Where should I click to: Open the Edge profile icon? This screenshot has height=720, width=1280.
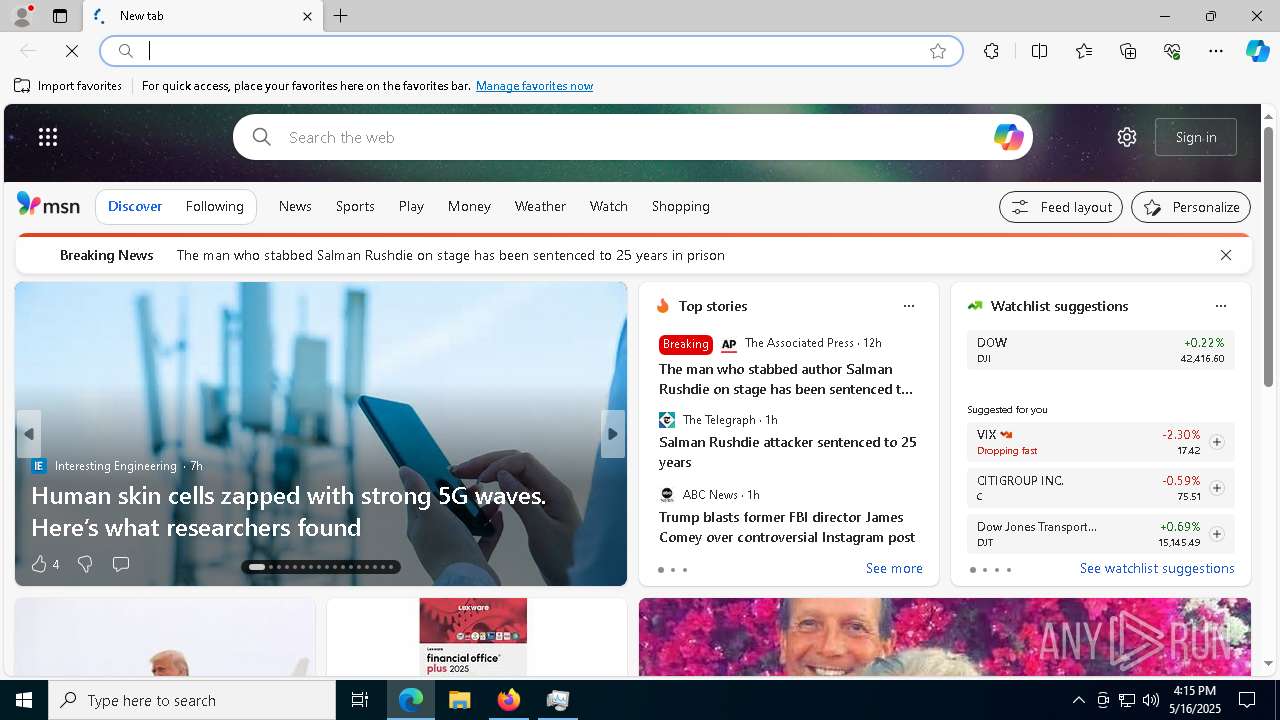pos(21,16)
